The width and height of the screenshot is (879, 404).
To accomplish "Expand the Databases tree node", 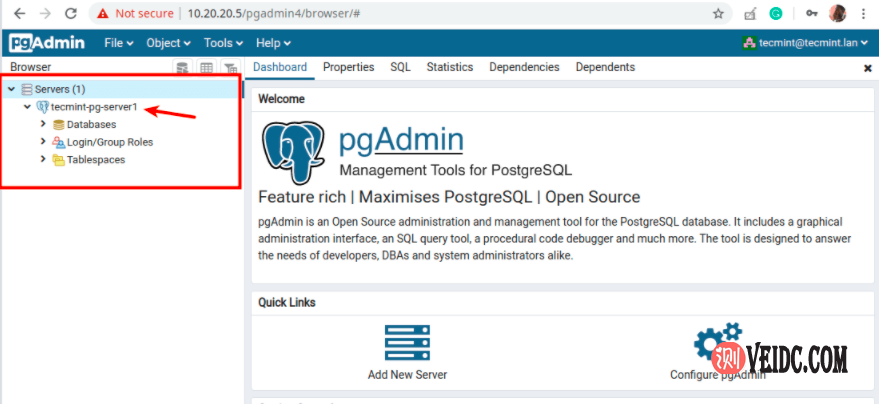I will (43, 124).
